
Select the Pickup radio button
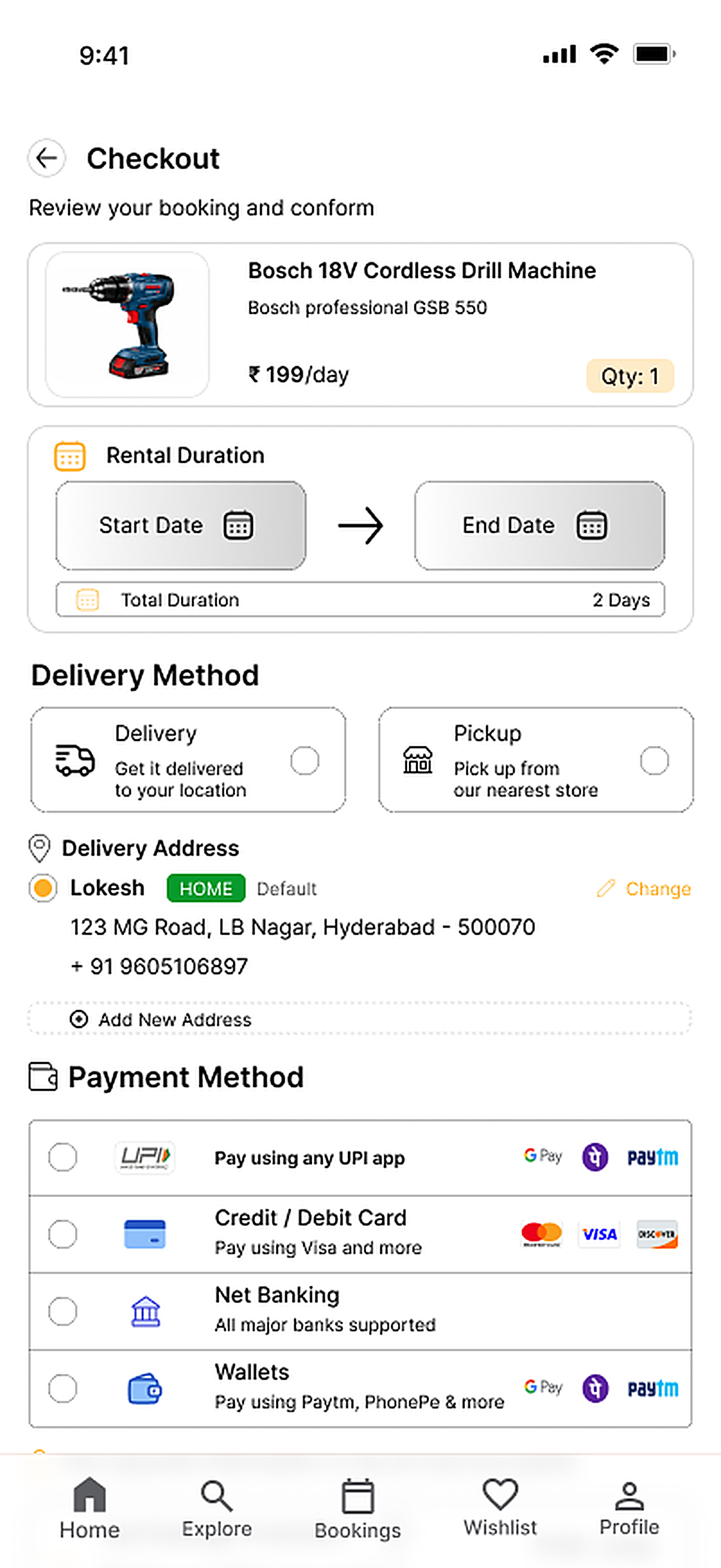[x=655, y=760]
